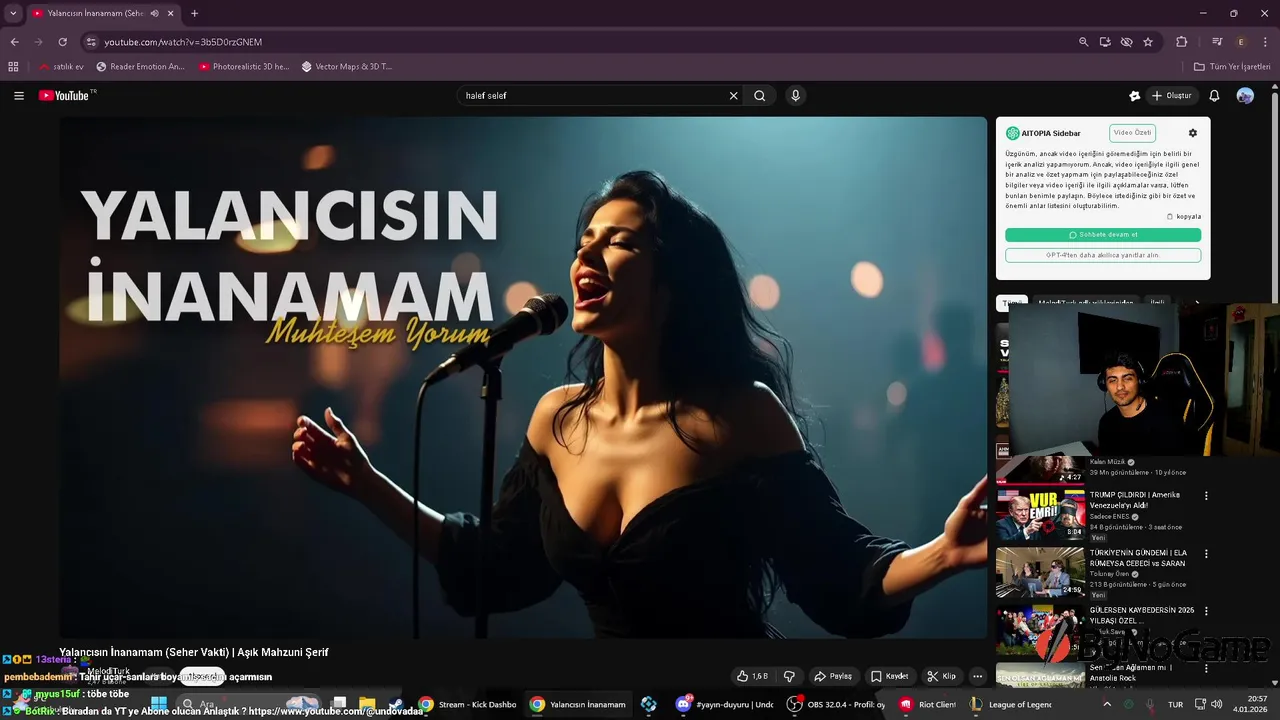The image size is (1280, 720).
Task: Create a clip with Klip button
Action: click(942, 676)
